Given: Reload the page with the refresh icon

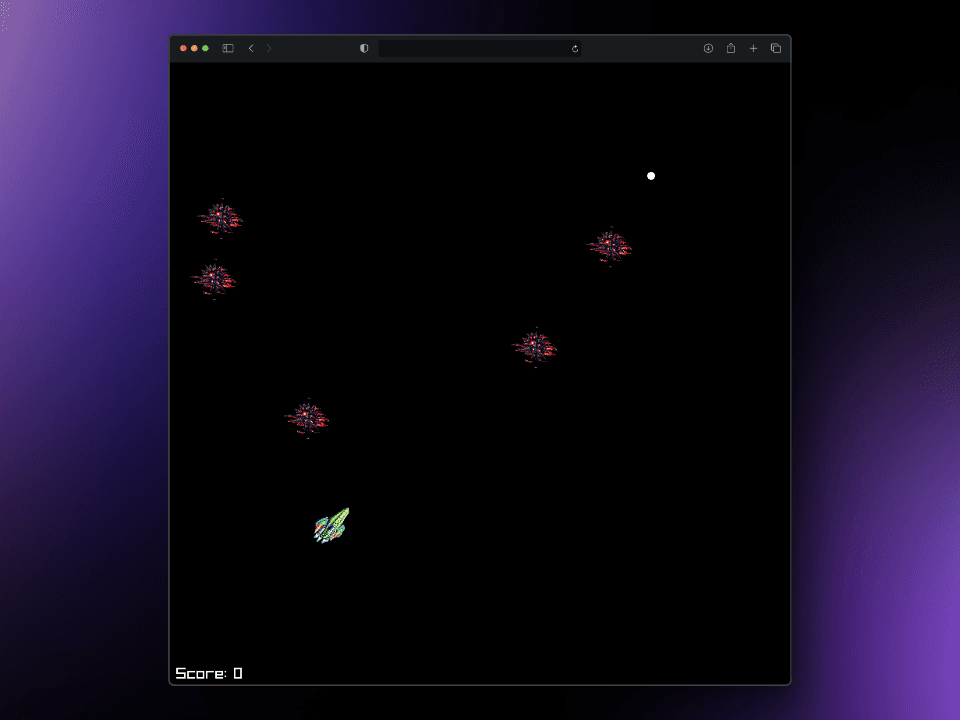Looking at the screenshot, I should pyautogui.click(x=574, y=47).
